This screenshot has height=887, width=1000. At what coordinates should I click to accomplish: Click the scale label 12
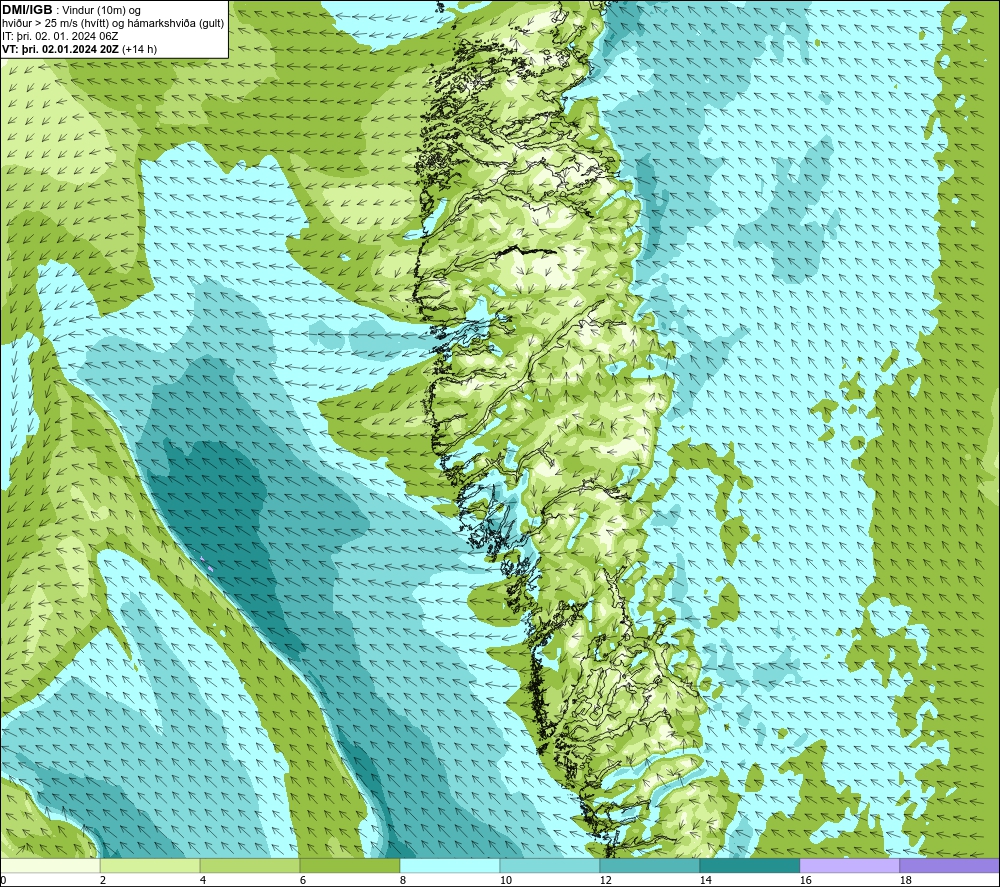click(x=605, y=880)
